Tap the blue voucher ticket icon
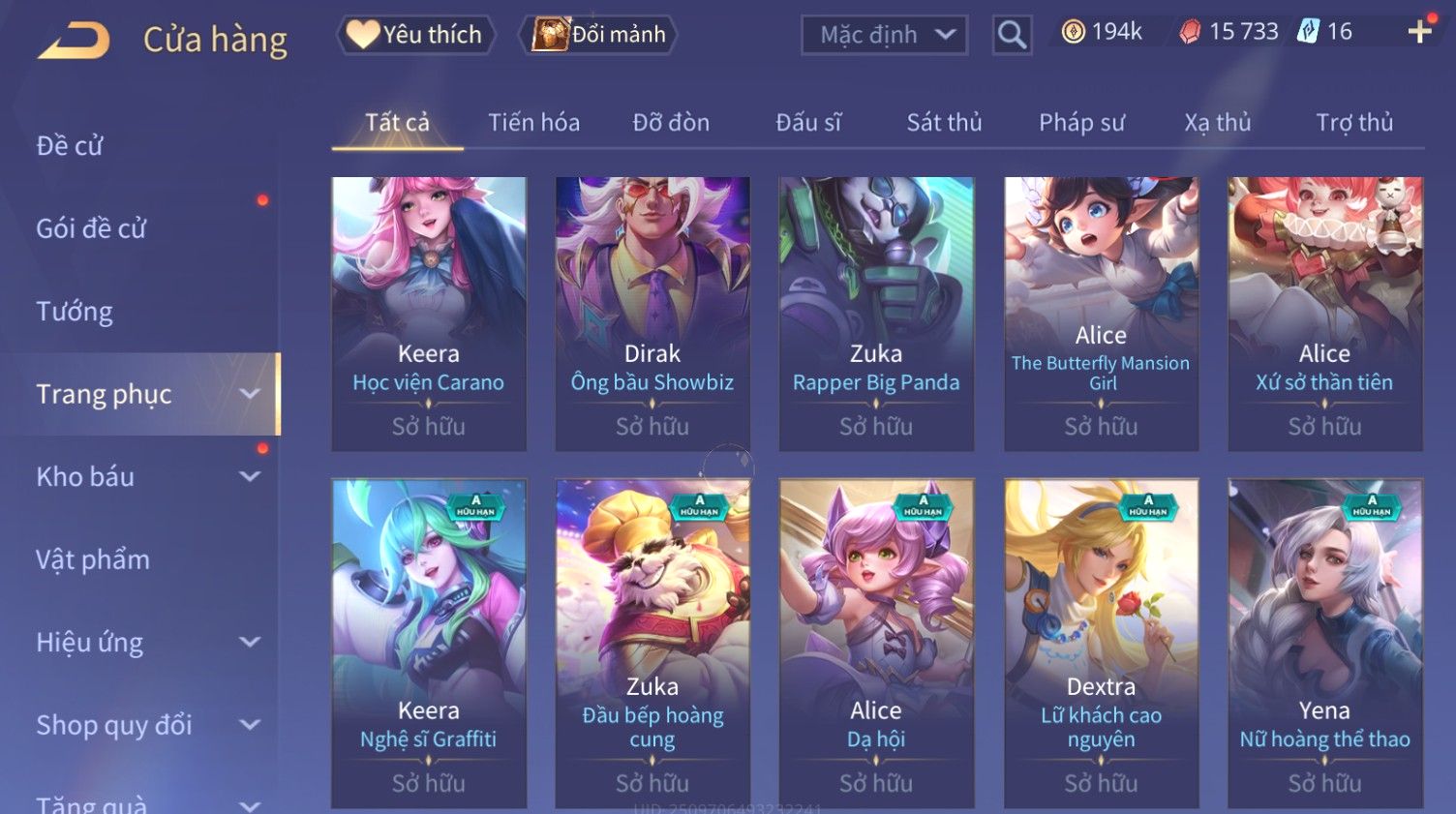Viewport: 1456px width, 814px height. pos(1308,31)
